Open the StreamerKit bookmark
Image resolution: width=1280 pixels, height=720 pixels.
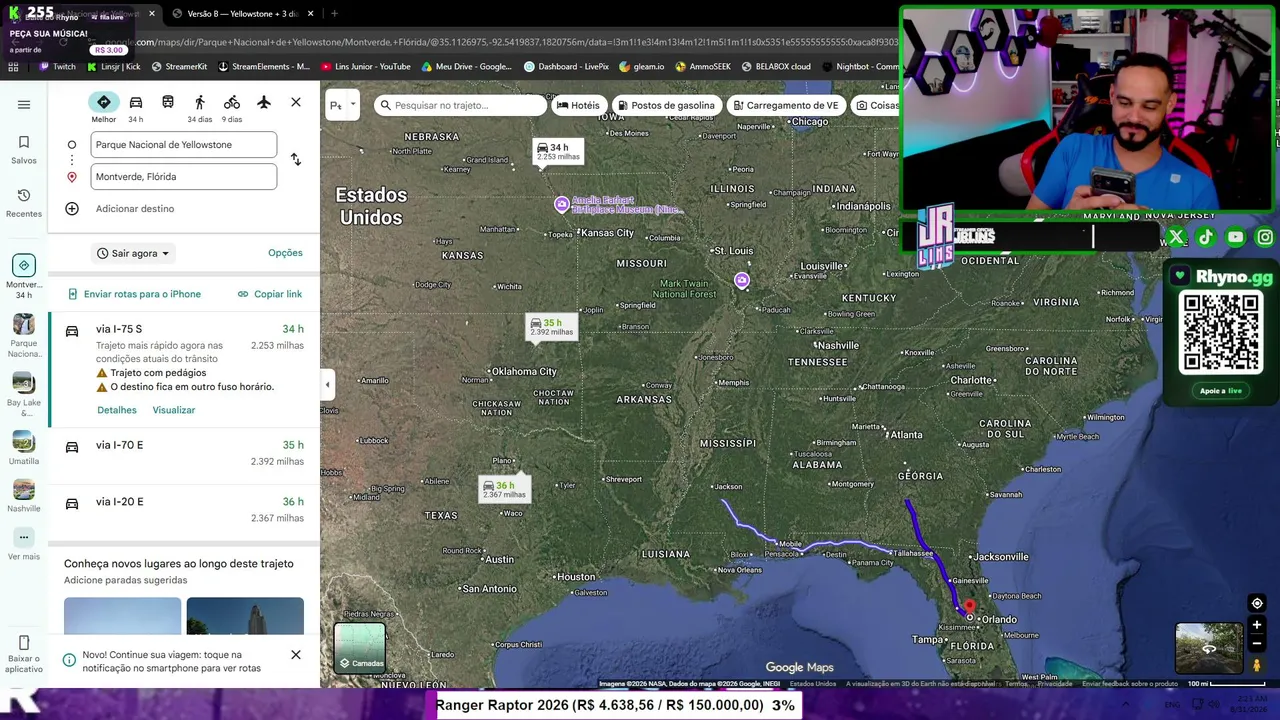[179, 67]
